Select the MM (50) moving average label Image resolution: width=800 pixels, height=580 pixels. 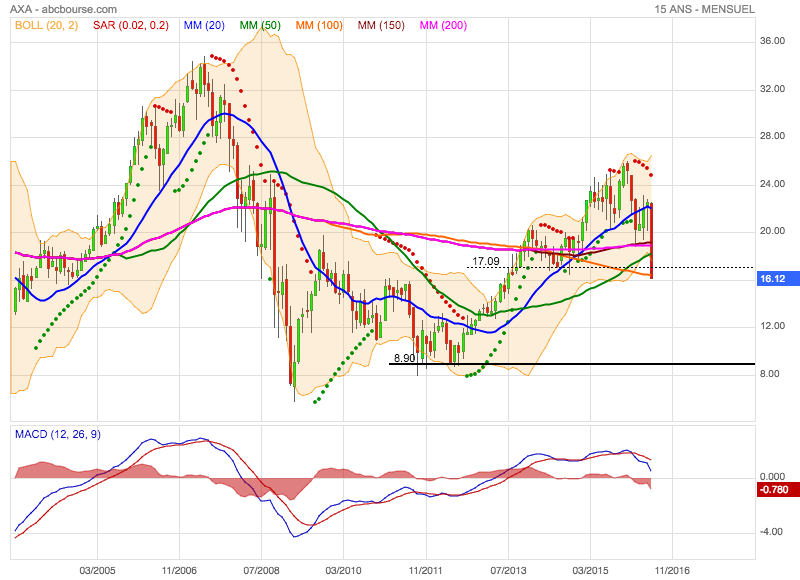pyautogui.click(x=260, y=26)
